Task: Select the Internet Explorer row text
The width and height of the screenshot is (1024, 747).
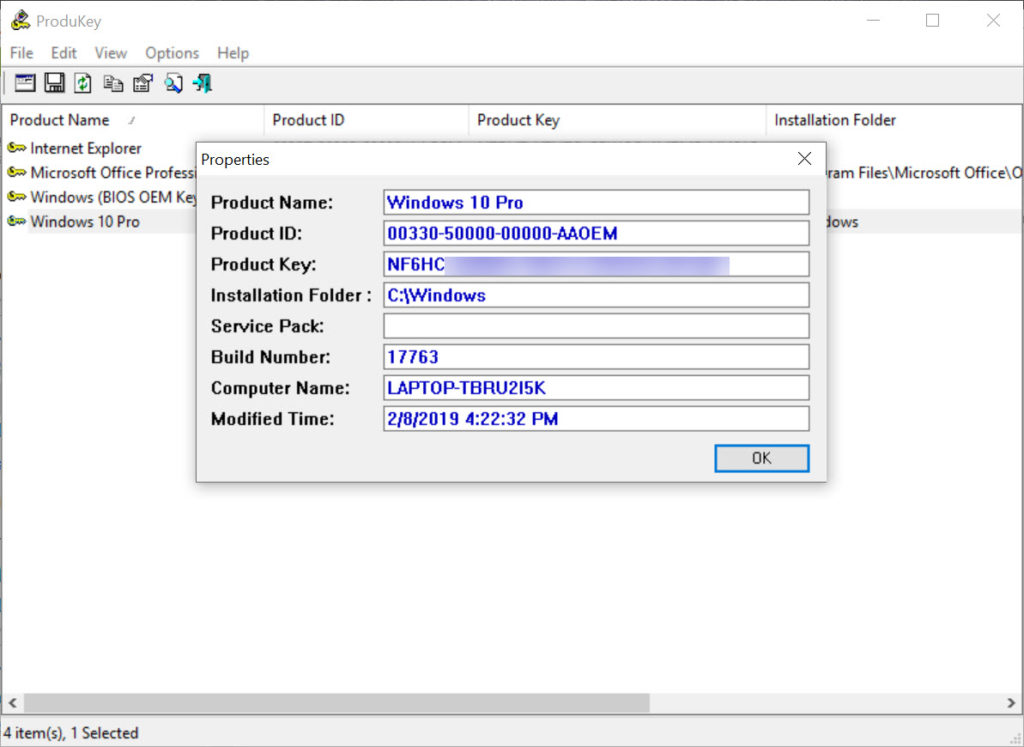Action: [x=86, y=148]
